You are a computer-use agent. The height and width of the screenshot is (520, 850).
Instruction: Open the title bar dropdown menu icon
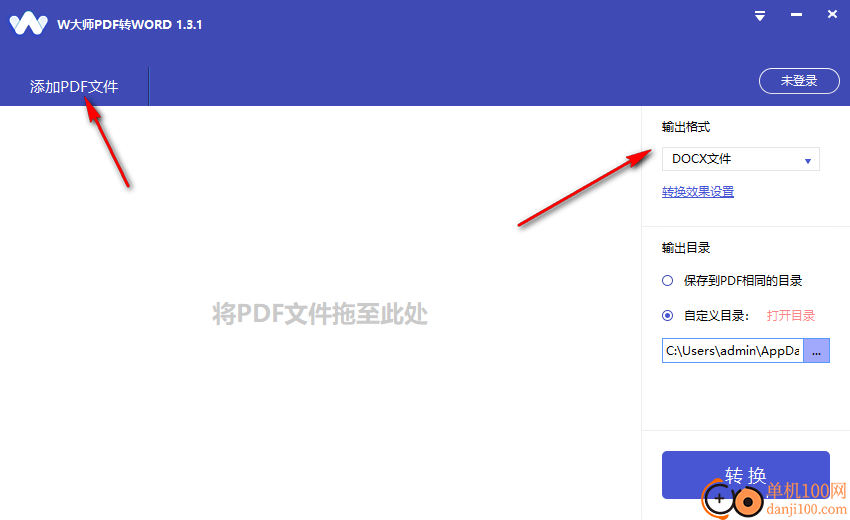pos(760,16)
